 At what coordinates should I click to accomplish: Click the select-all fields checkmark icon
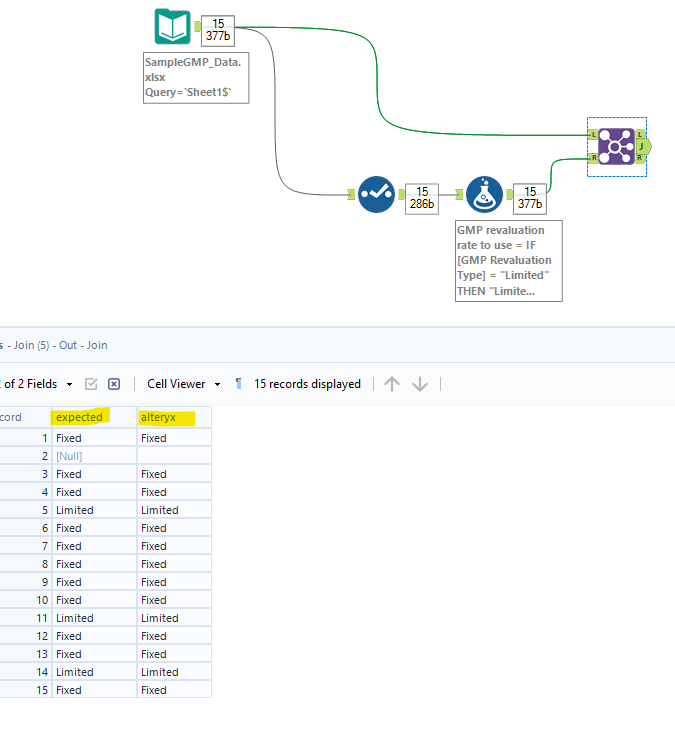pos(91,384)
